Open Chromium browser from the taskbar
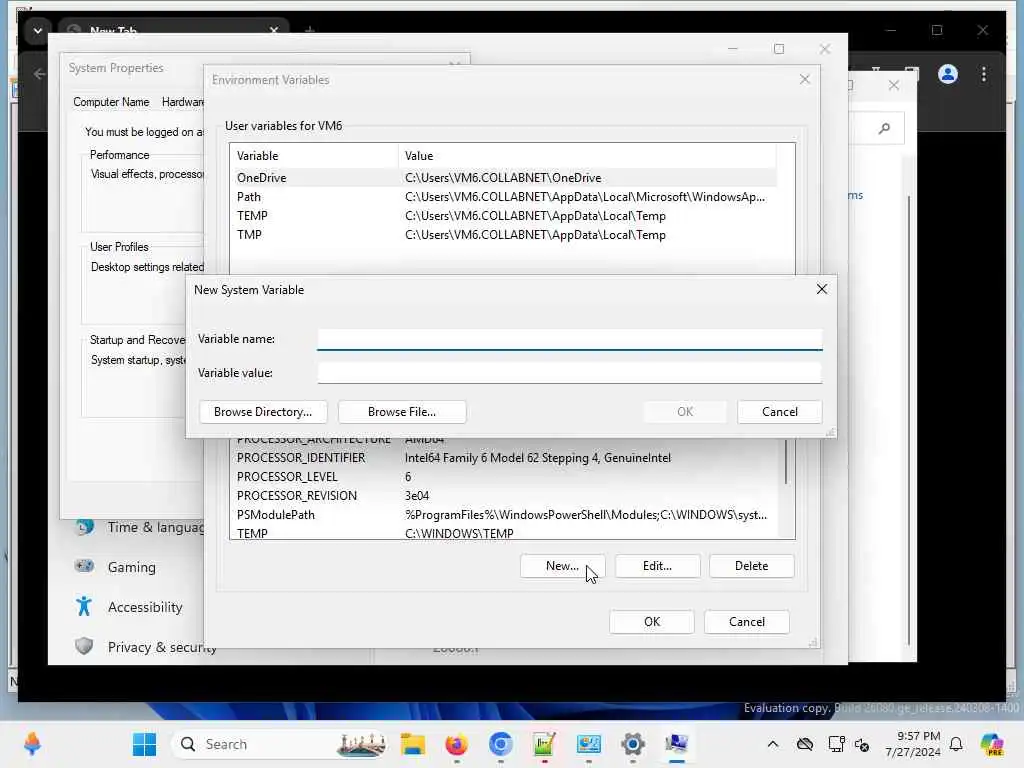Viewport: 1024px width, 768px height. coord(501,744)
